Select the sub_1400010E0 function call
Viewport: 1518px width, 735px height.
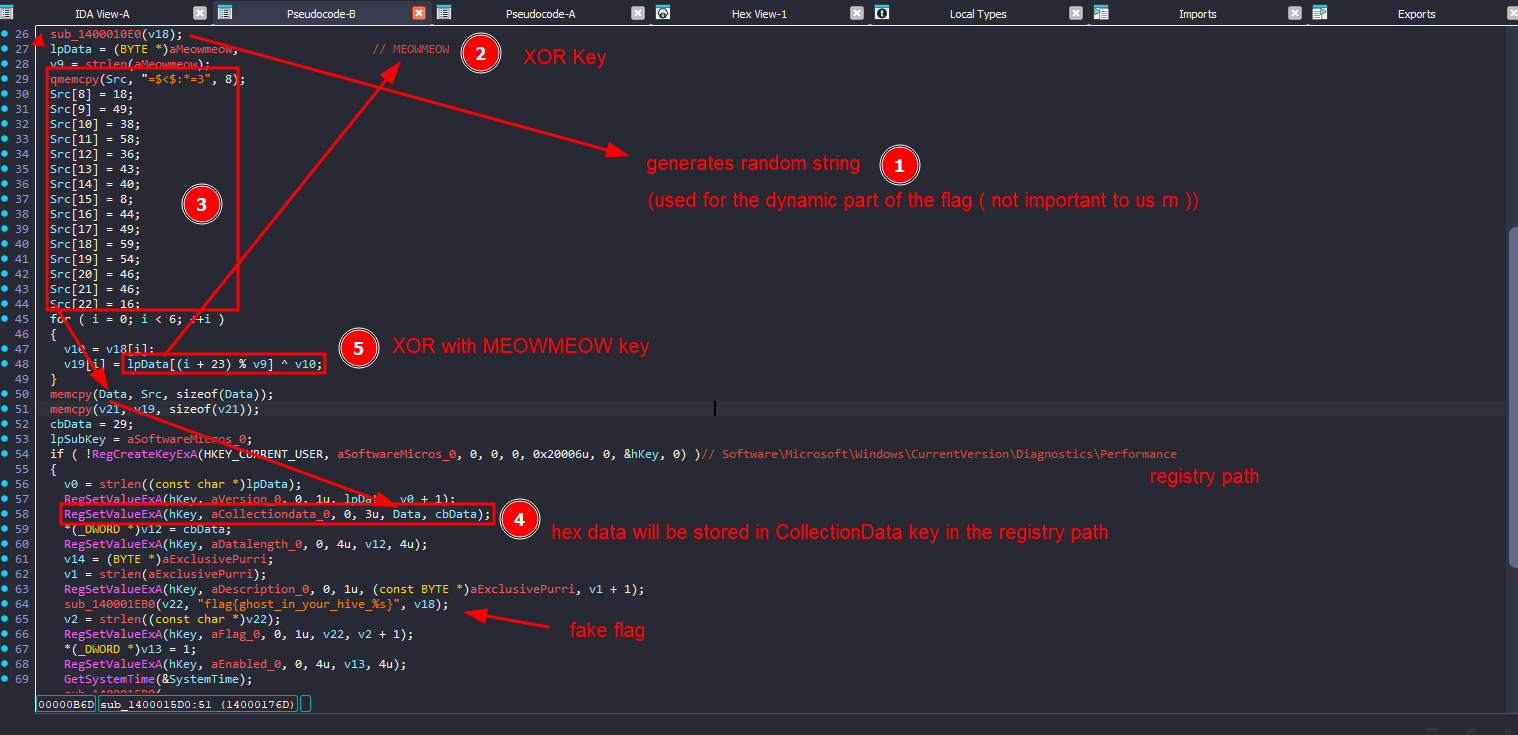95,34
